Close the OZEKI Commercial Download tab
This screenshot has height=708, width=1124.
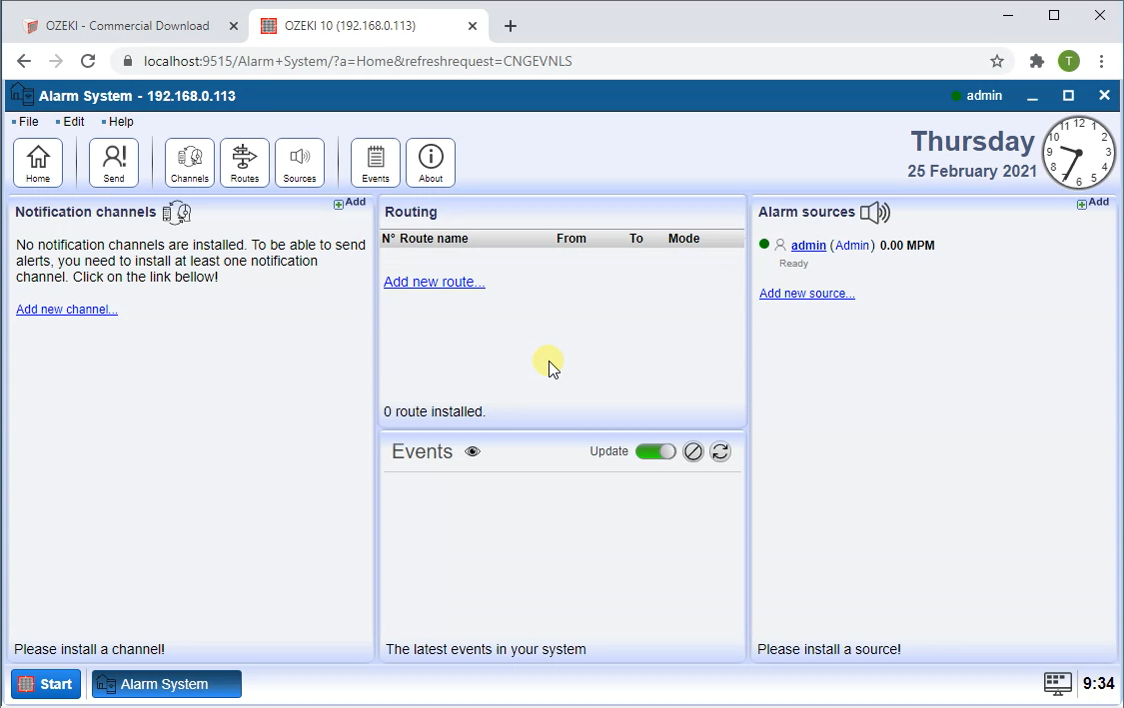[x=234, y=26]
